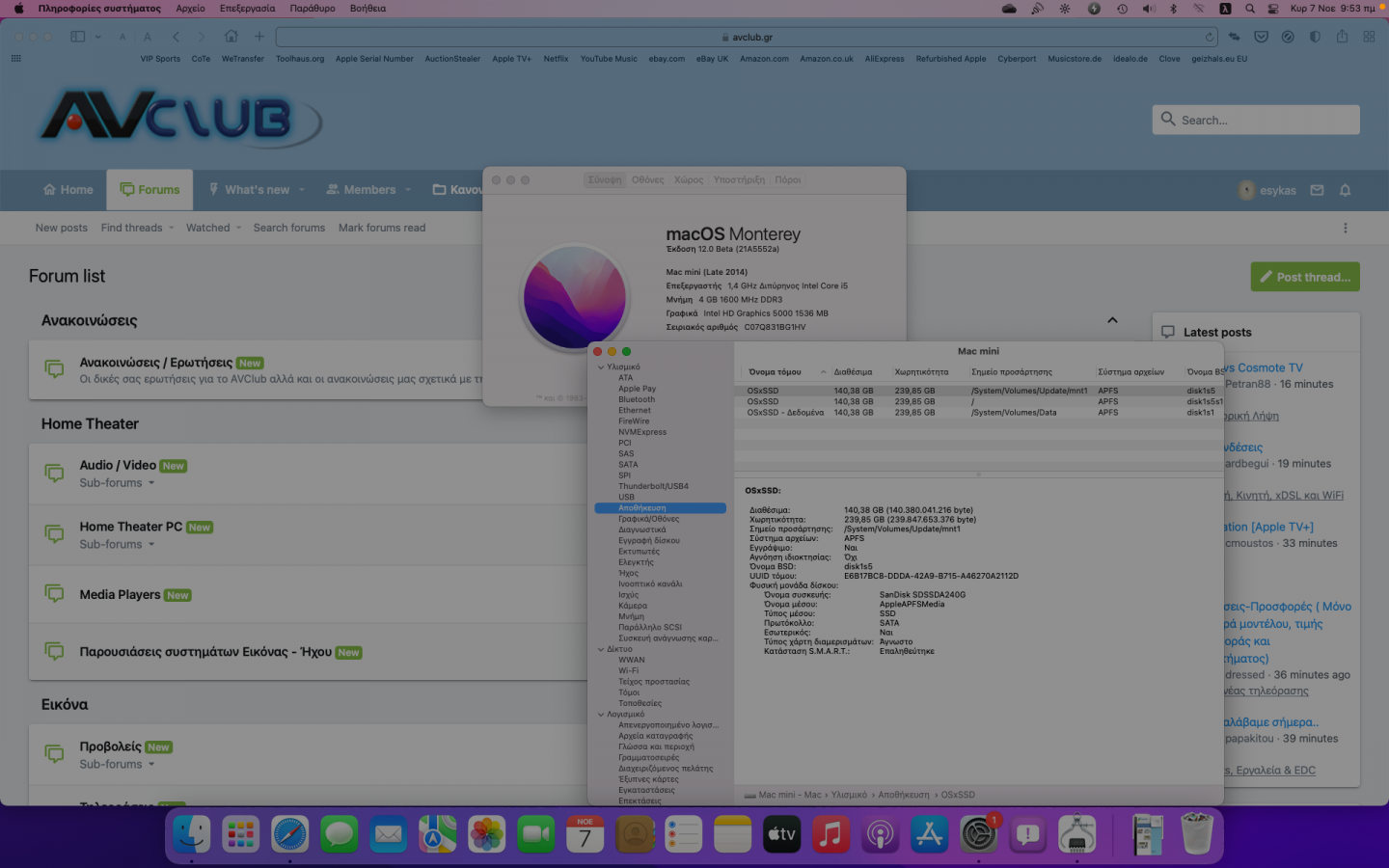The image size is (1389, 868).
Task: Open FaceTime in the Dock
Action: (x=535, y=833)
